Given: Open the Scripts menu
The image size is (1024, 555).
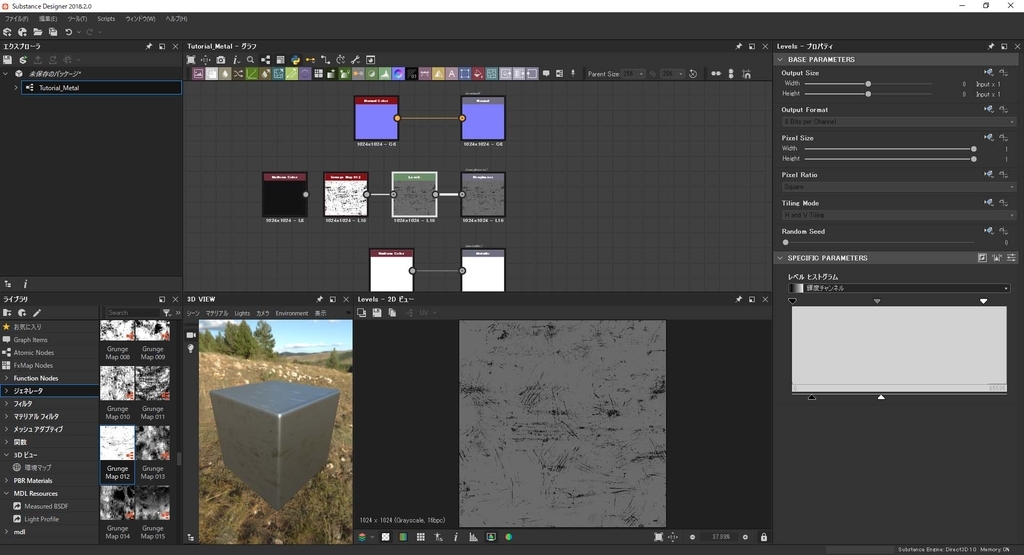Looking at the screenshot, I should (106, 19).
